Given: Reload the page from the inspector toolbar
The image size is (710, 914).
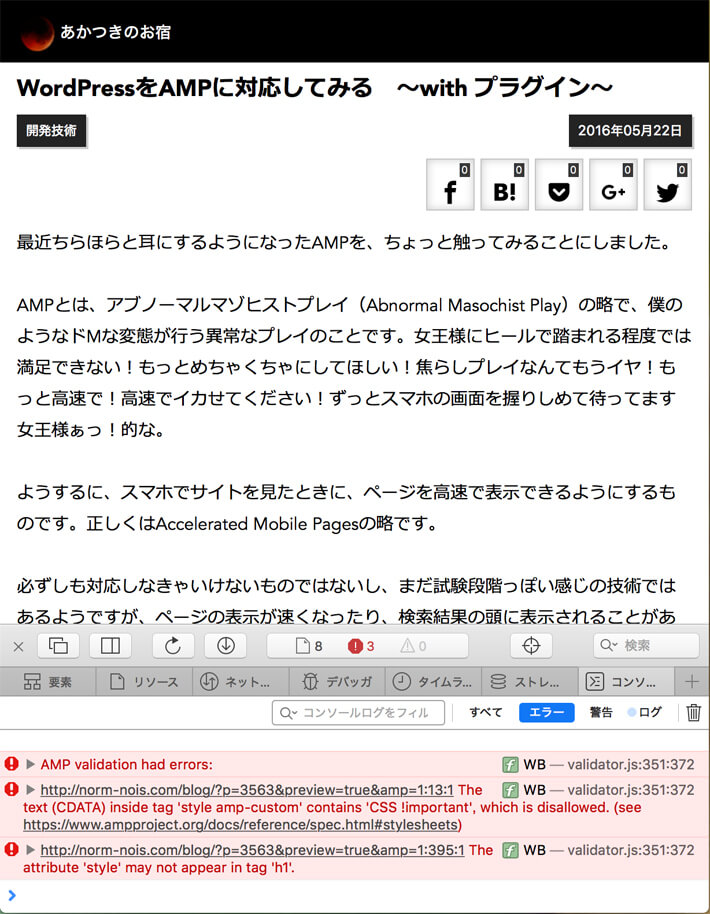Looking at the screenshot, I should [173, 646].
